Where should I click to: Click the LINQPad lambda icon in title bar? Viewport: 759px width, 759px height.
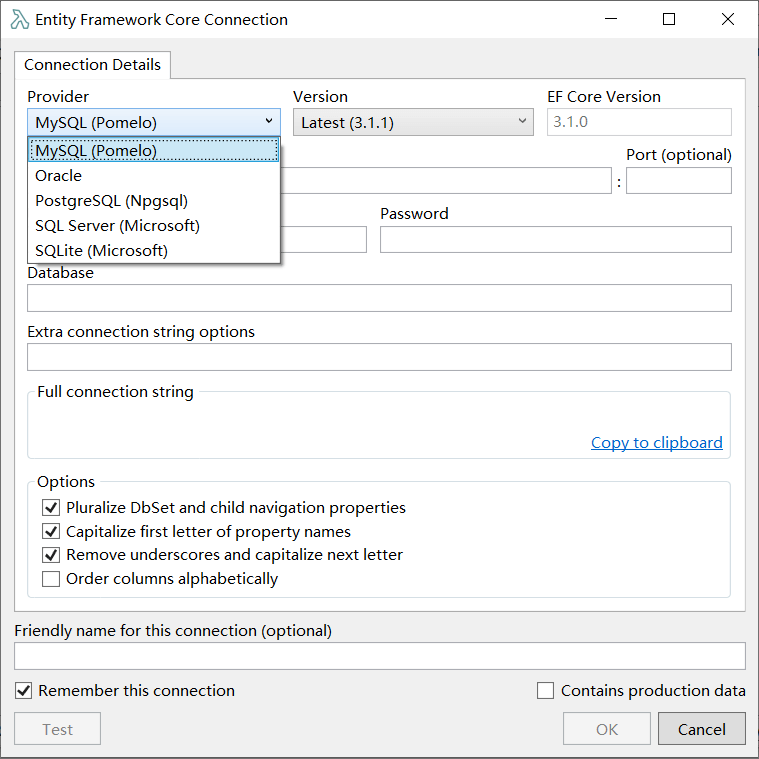pyautogui.click(x=19, y=19)
